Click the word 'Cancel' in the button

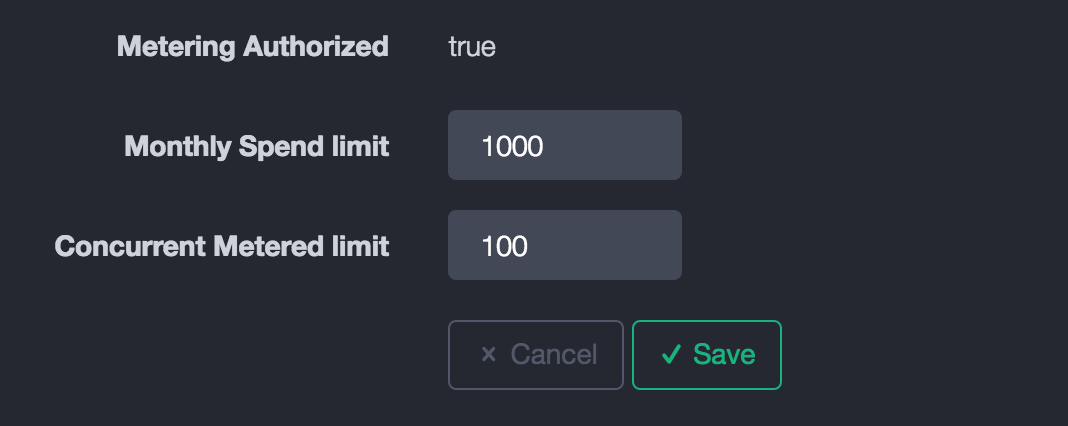click(553, 354)
